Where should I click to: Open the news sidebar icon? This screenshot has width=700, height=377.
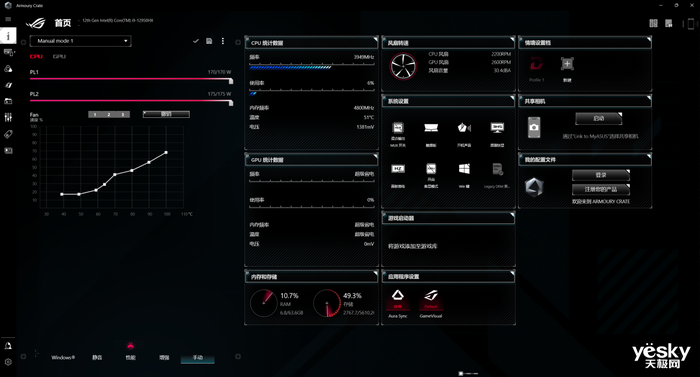[8, 151]
